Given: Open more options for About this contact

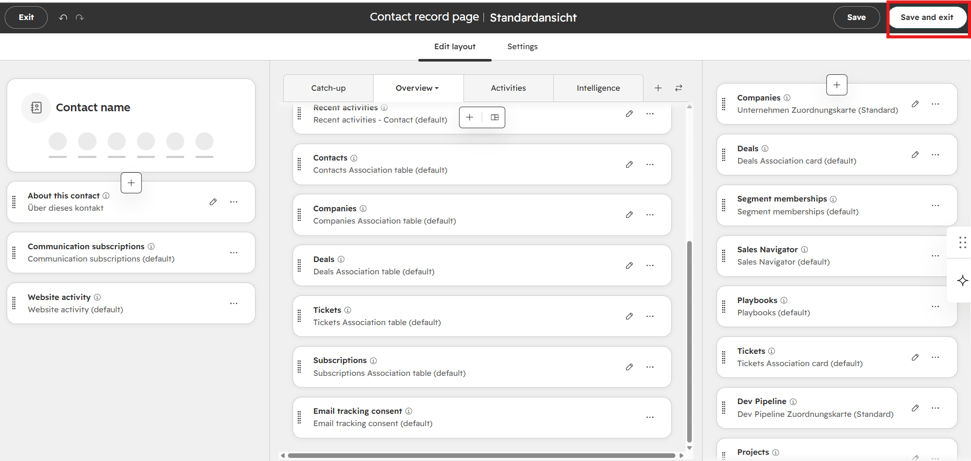Looking at the screenshot, I should click(x=233, y=202).
